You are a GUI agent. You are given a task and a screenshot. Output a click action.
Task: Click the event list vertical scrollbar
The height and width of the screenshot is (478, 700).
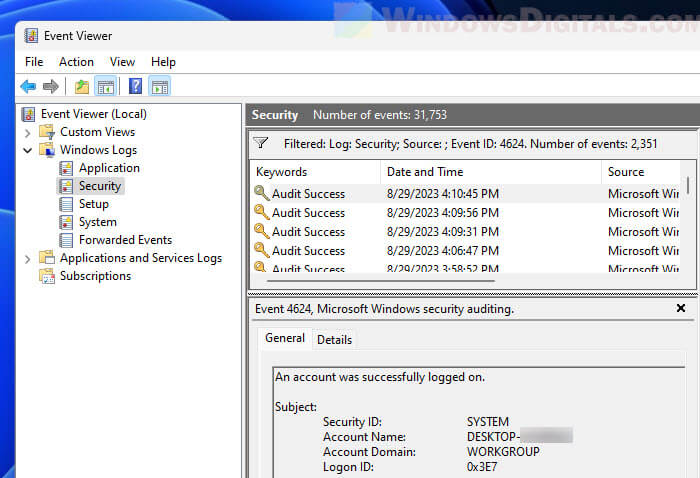click(x=688, y=185)
